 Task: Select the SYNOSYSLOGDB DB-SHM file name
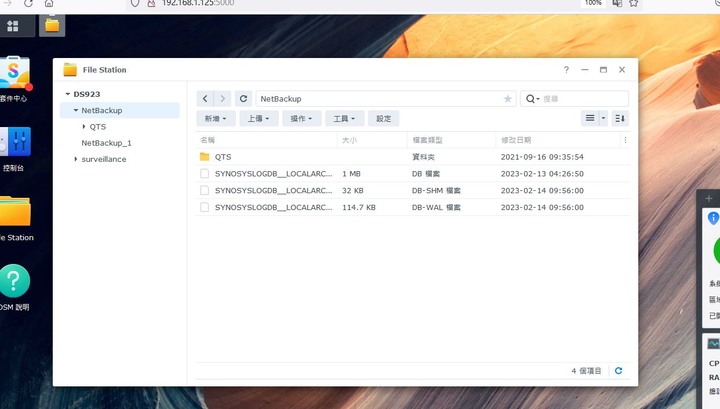coord(273,190)
